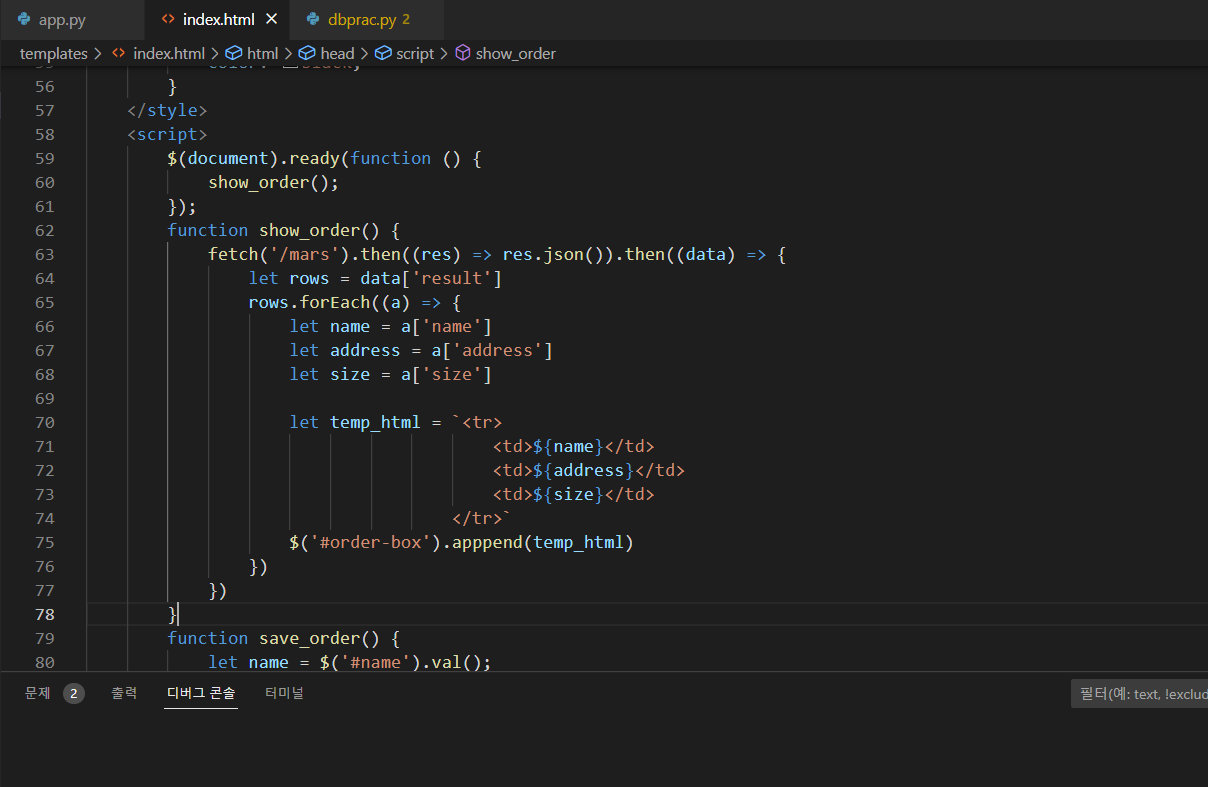
Task: Open the dbprac.py tab
Action: (x=361, y=19)
